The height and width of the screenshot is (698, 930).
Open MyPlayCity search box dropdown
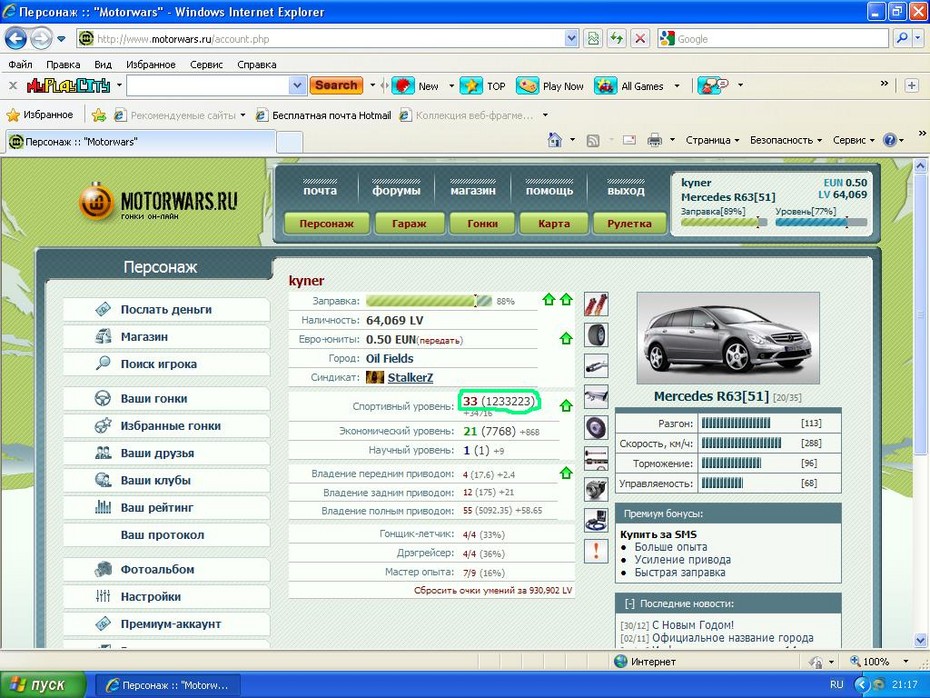[x=297, y=85]
